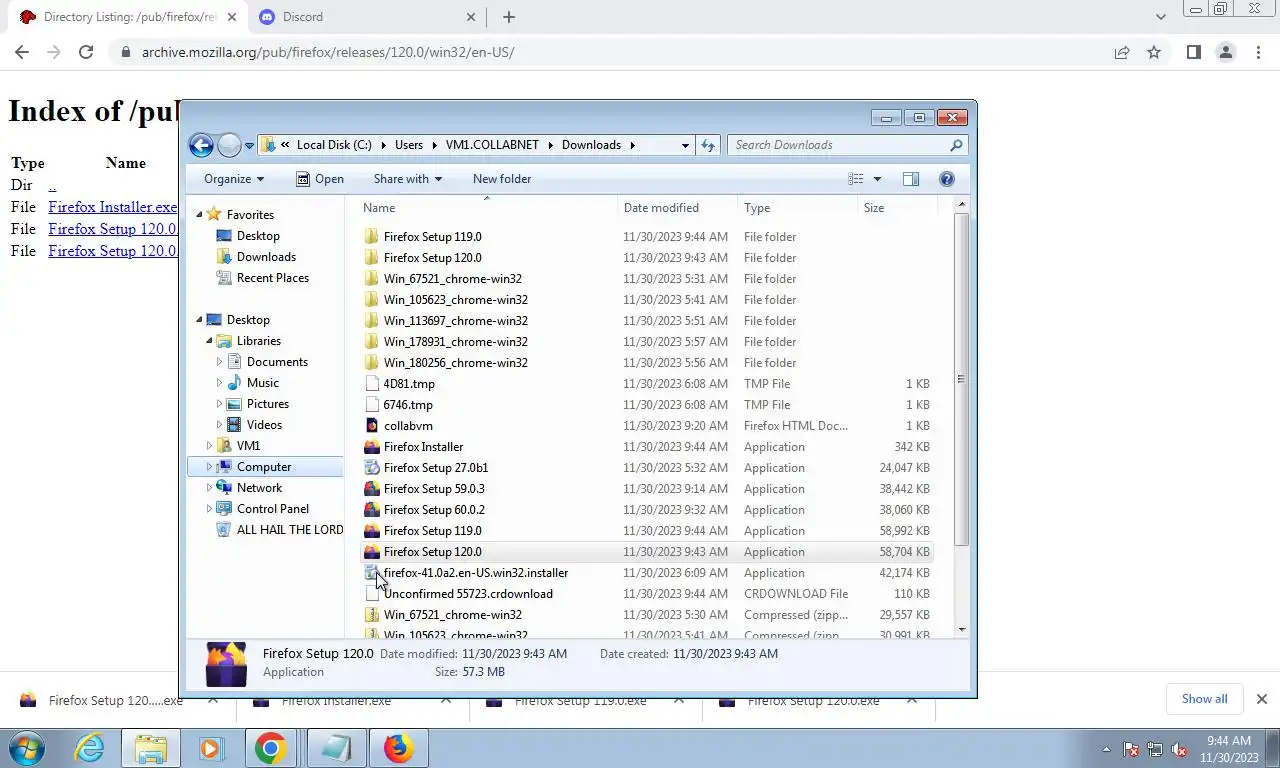Open the address bar history dropdown arrow
1280x768 pixels.
point(685,145)
